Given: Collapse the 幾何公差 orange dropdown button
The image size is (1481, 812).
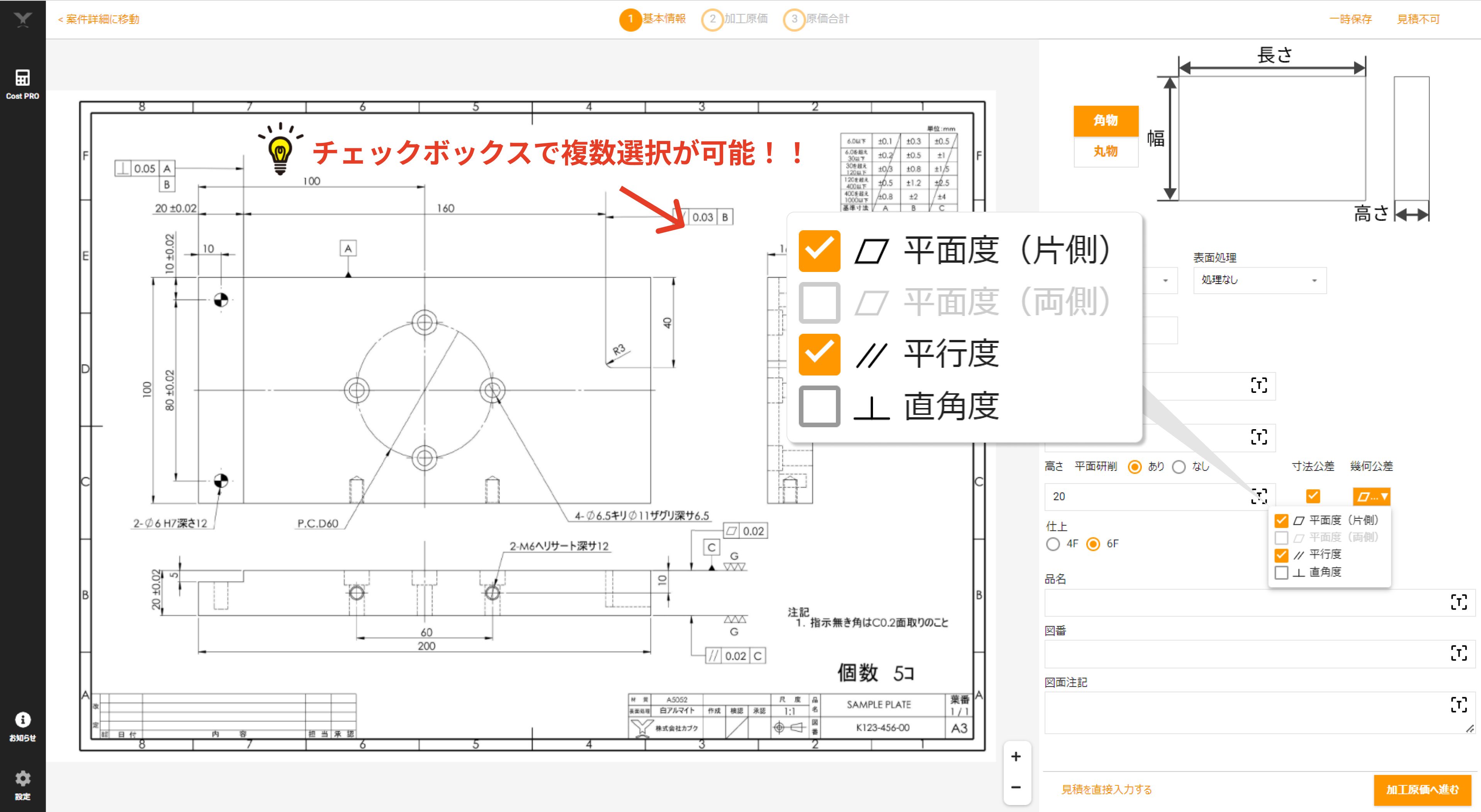Looking at the screenshot, I should click(1371, 496).
